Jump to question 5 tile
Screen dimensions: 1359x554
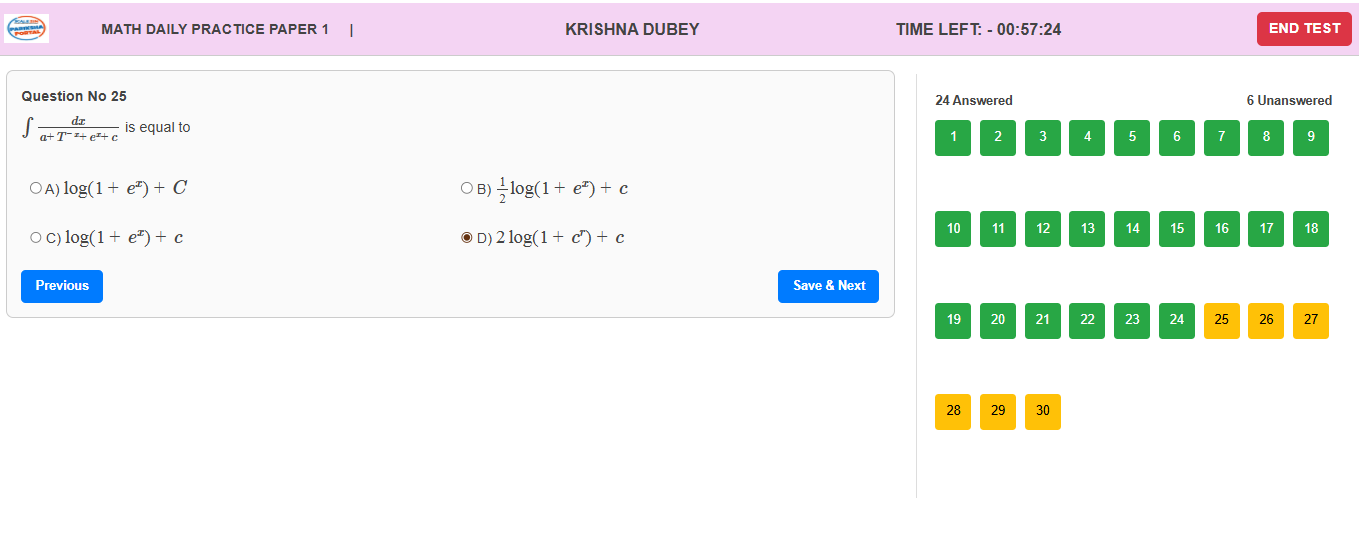1132,138
